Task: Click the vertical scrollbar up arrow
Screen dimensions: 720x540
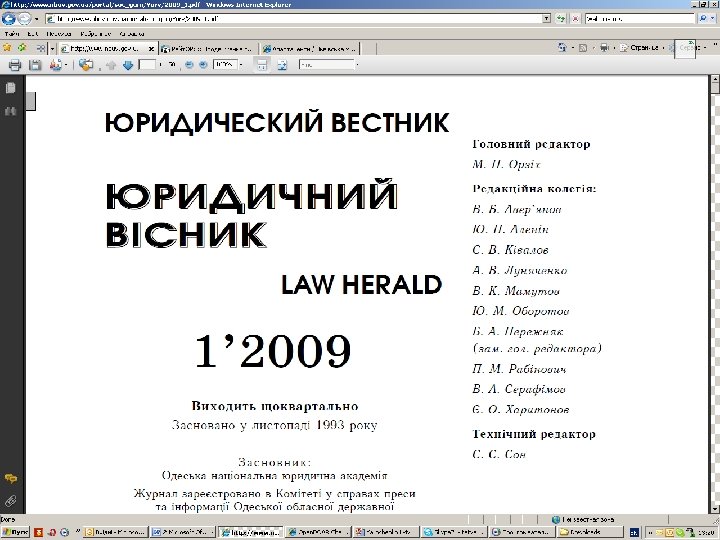Action: pos(715,80)
